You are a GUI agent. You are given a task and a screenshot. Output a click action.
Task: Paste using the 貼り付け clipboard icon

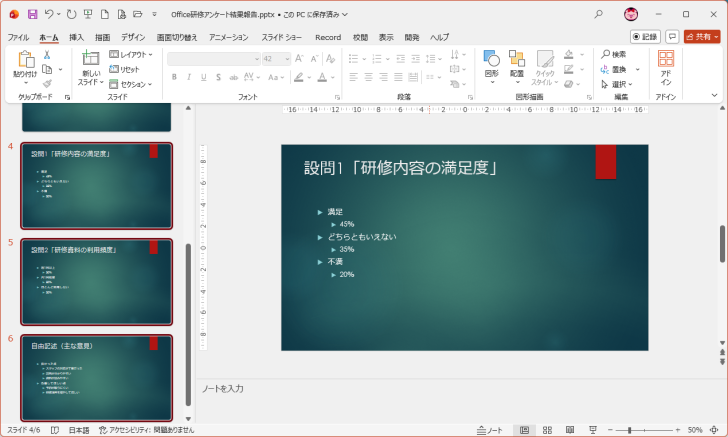pos(26,59)
